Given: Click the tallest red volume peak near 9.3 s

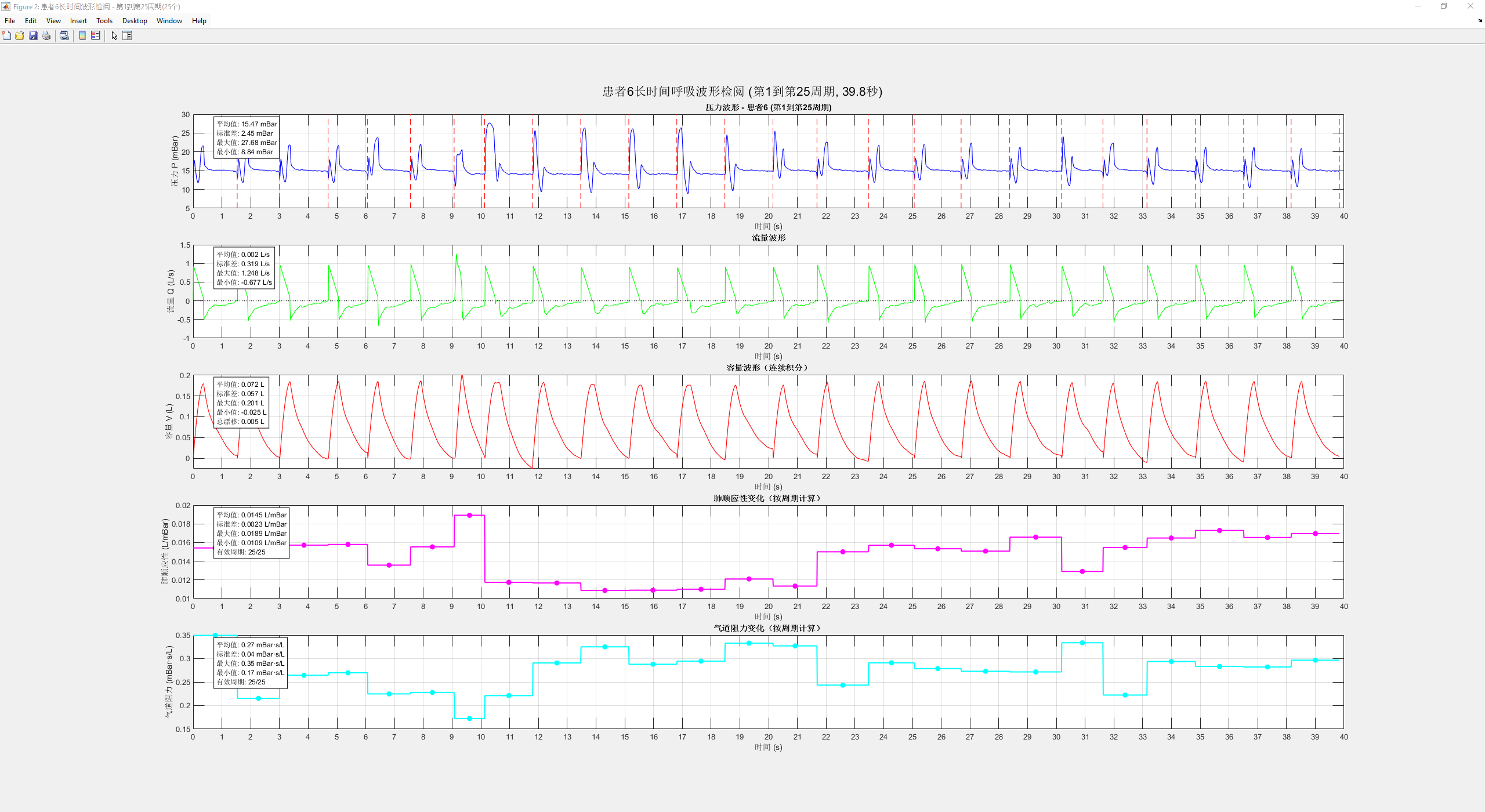Looking at the screenshot, I should tap(462, 376).
